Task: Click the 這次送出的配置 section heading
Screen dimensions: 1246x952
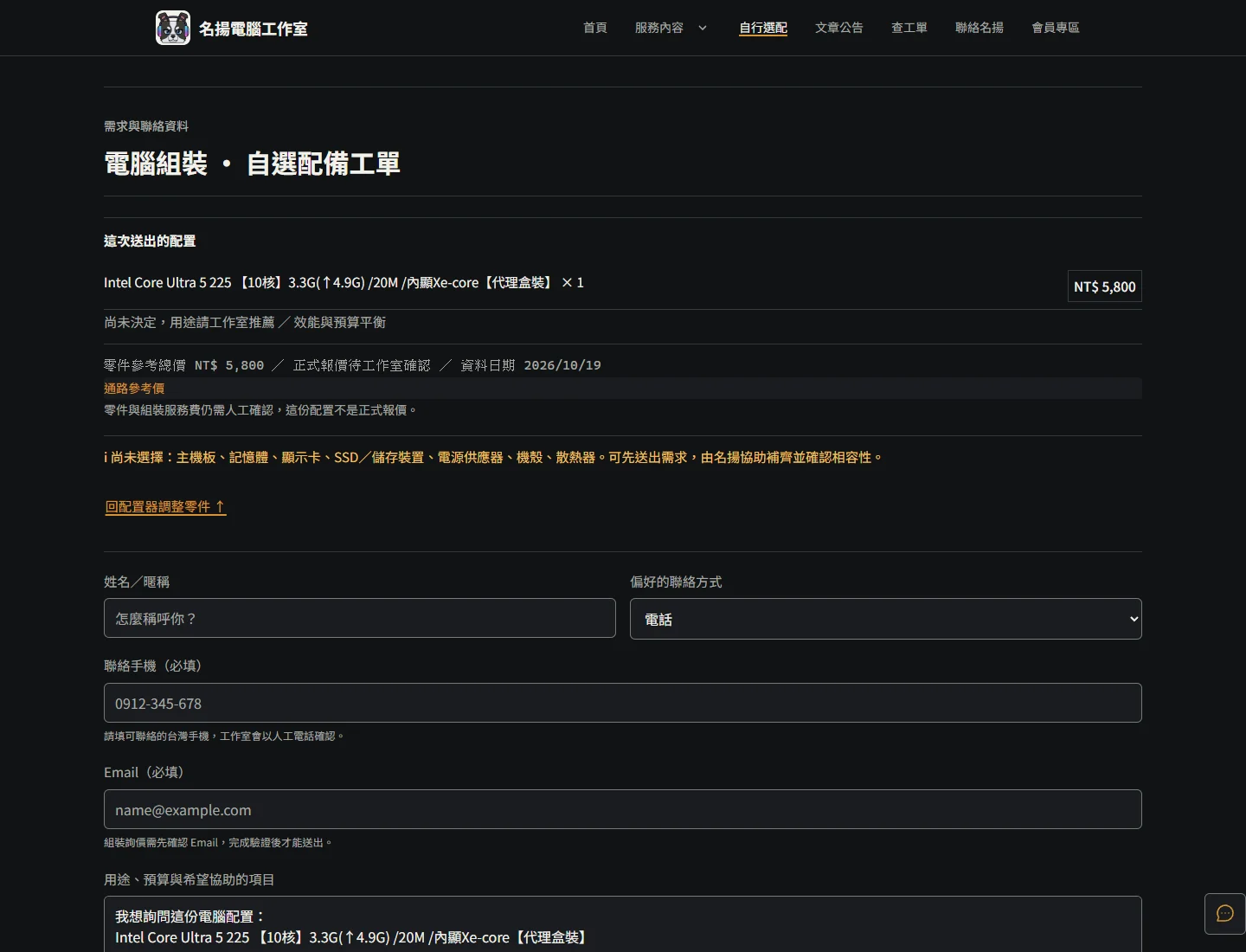Action: click(150, 241)
